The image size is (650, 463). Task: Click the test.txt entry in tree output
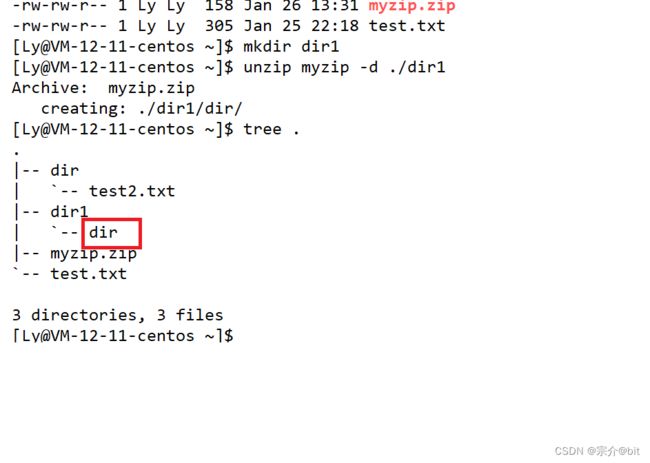pyautogui.click(x=88, y=274)
